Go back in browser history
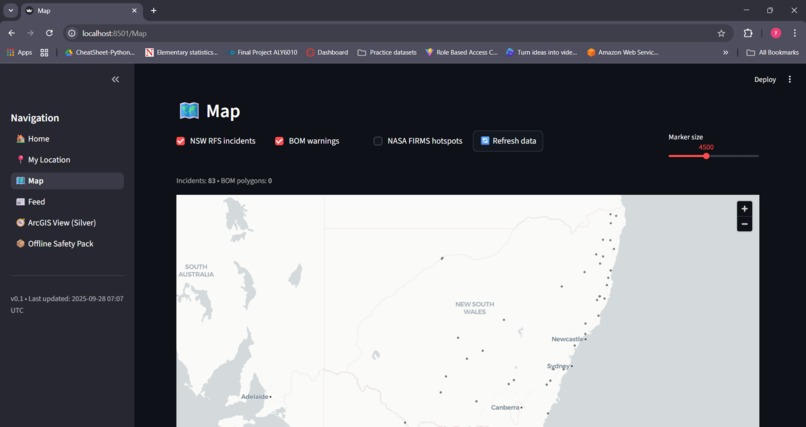Screen dimensions: 806x427 point(12,33)
